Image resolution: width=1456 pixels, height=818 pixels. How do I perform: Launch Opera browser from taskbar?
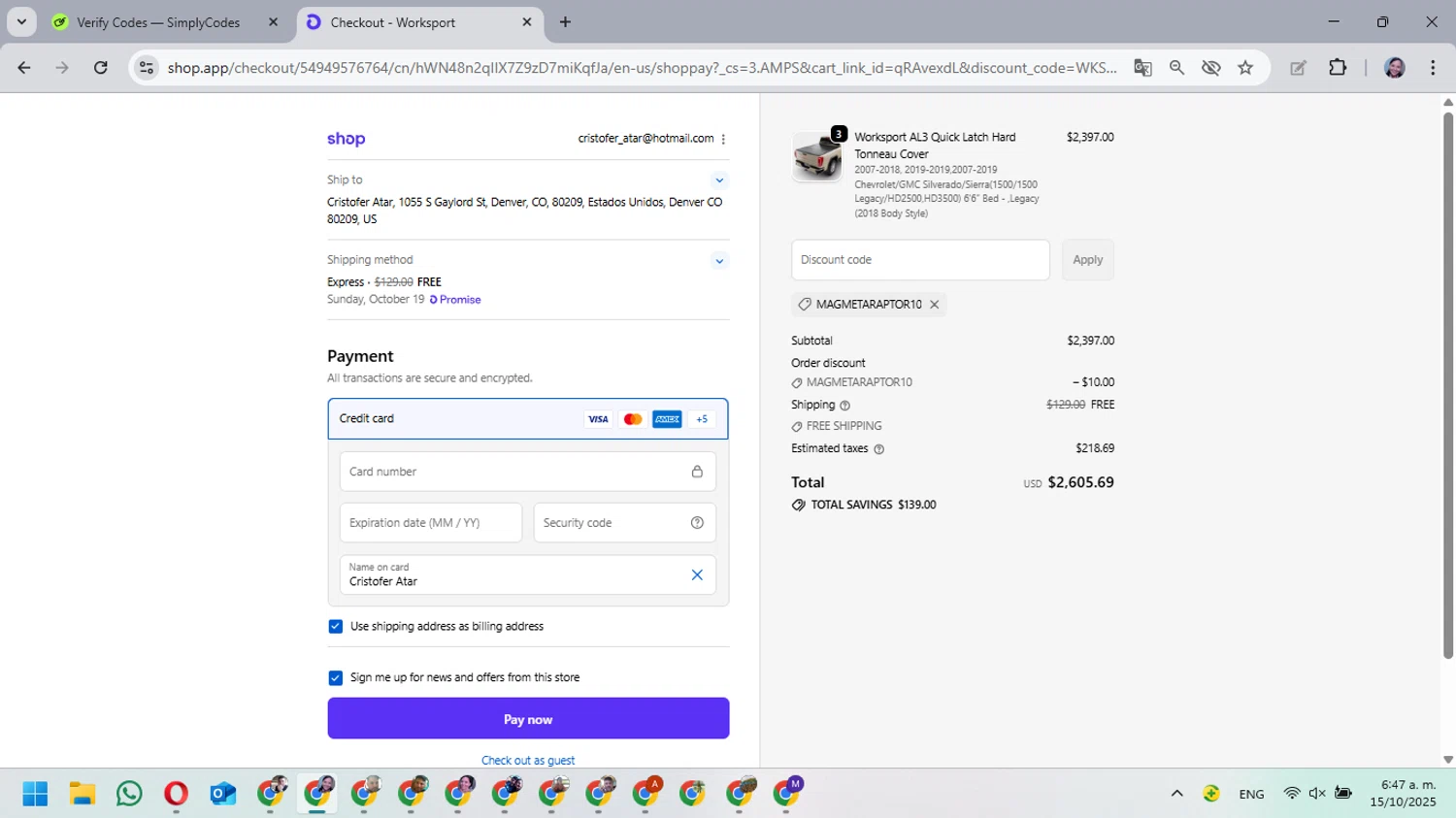pyautogui.click(x=176, y=794)
